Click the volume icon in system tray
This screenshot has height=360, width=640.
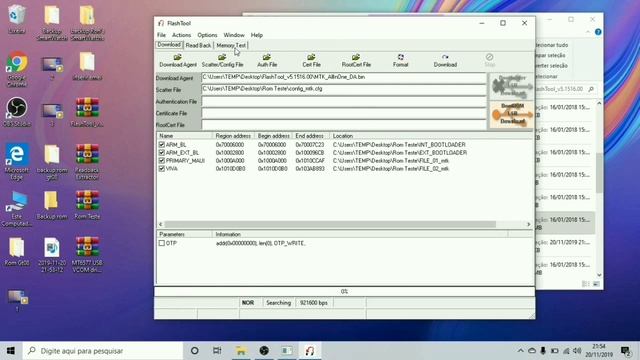tap(577, 351)
